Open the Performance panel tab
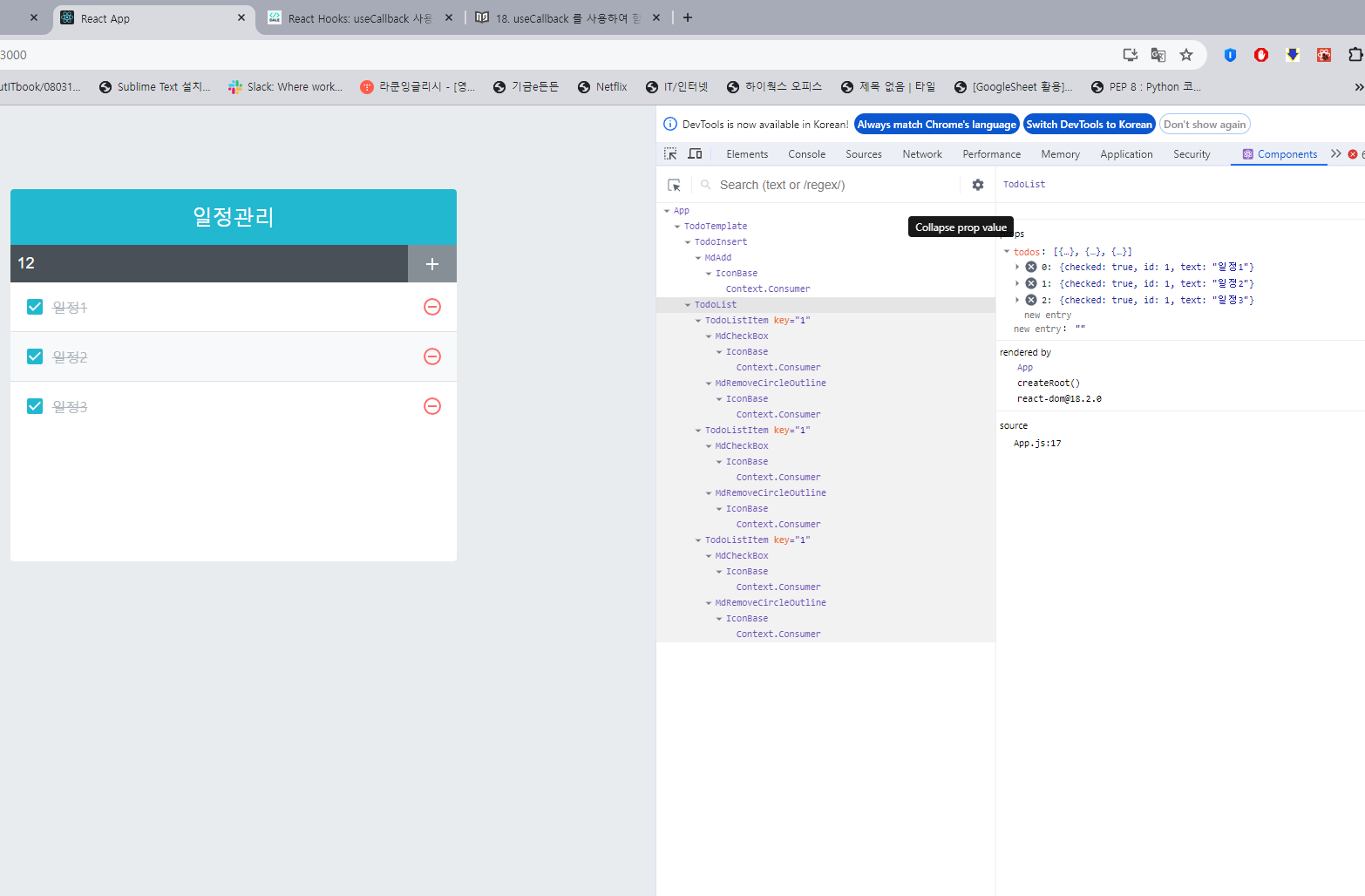This screenshot has width=1365, height=896. pos(991,154)
